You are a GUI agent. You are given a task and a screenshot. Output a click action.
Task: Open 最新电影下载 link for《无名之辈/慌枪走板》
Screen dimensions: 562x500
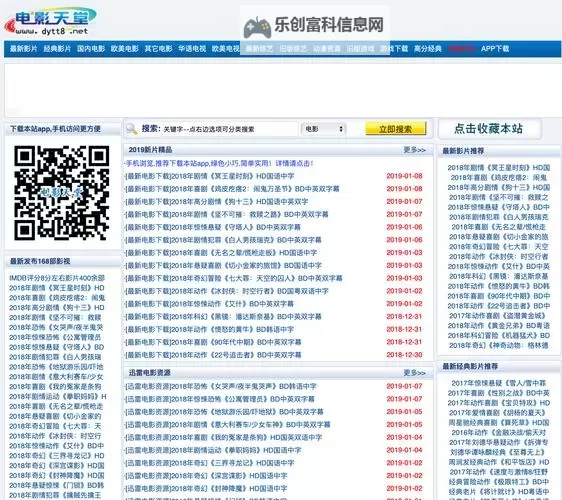(221, 253)
